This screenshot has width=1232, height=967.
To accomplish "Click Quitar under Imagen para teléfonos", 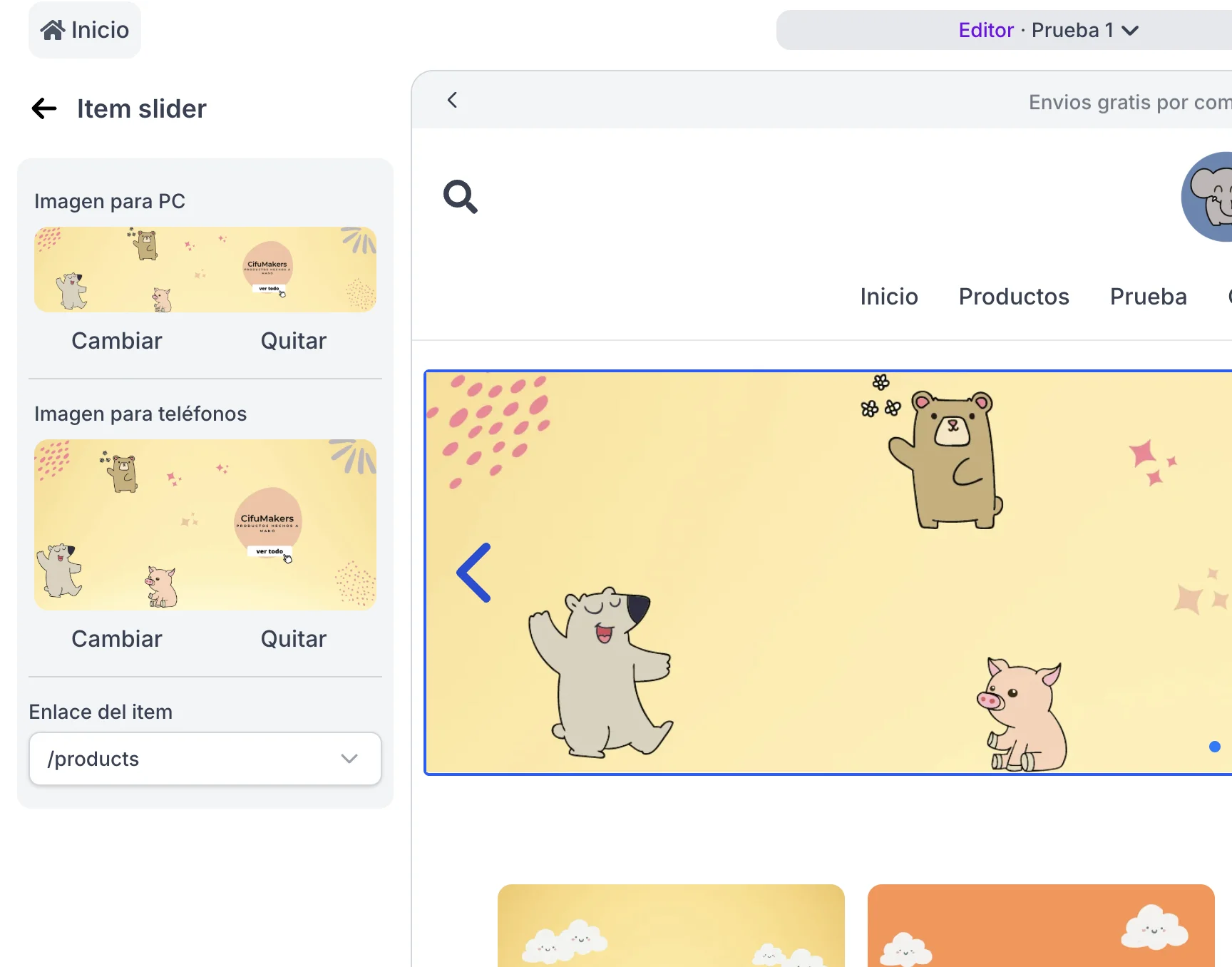I will 293,639.
